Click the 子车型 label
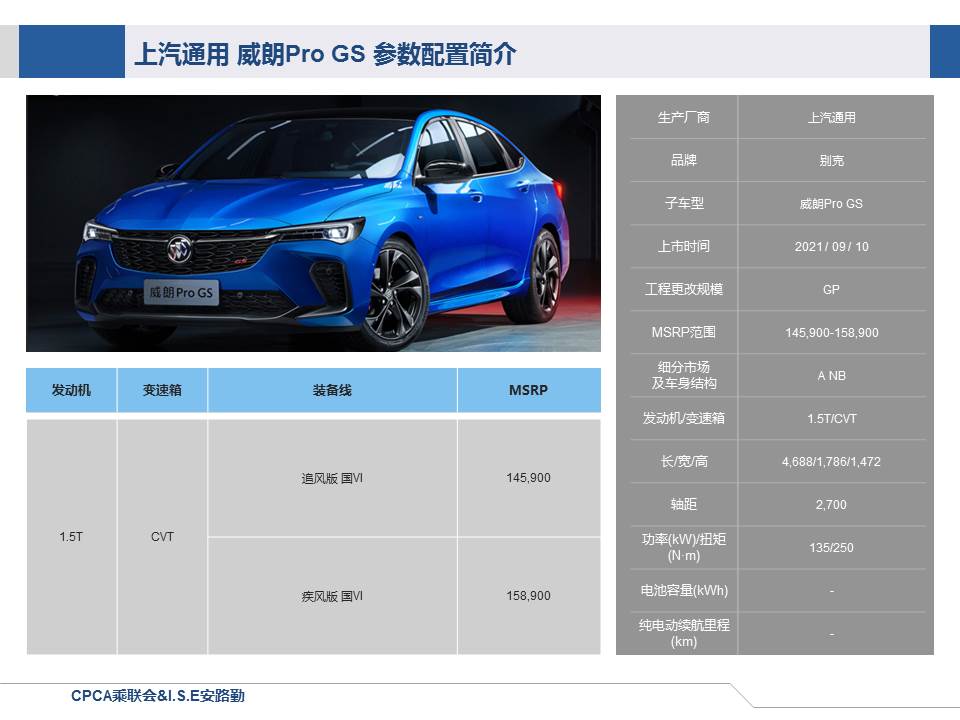Image resolution: width=960 pixels, height=720 pixels. [684, 203]
